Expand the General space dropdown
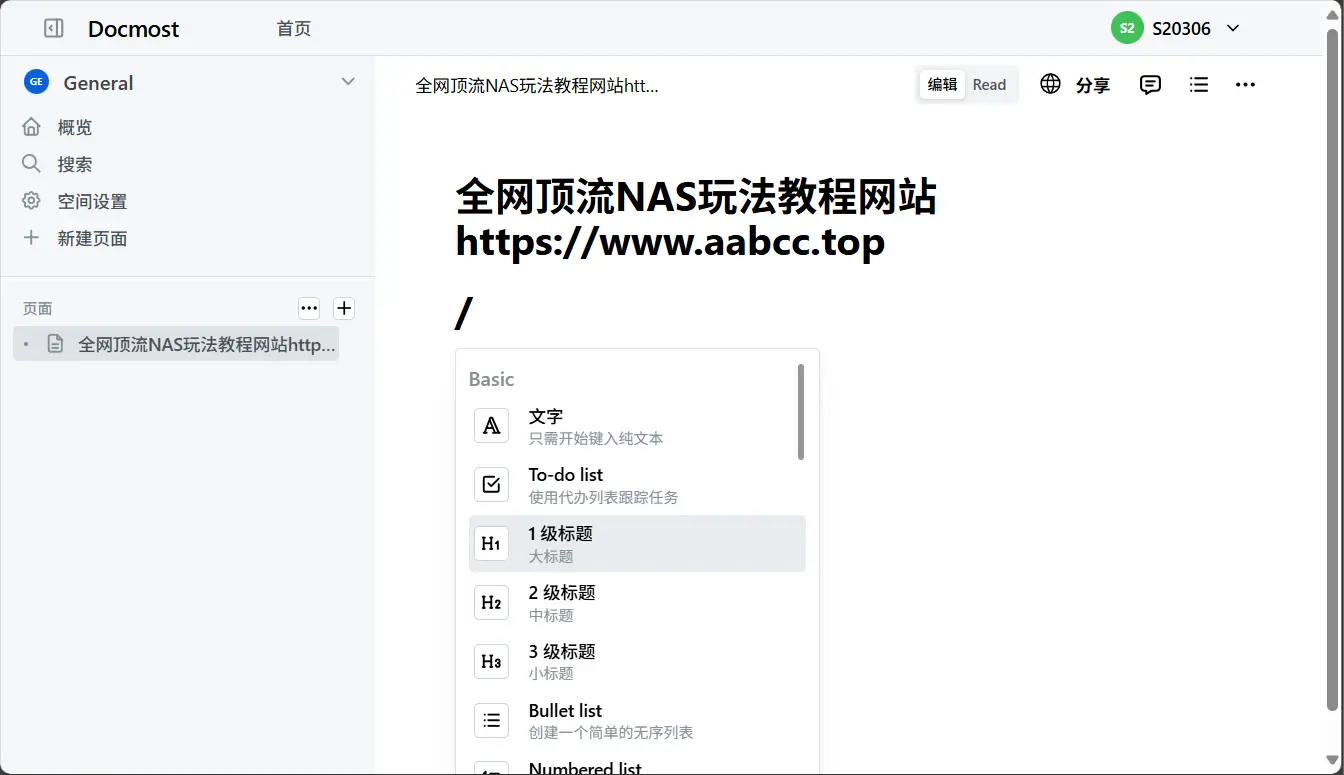This screenshot has width=1344, height=775. tap(348, 82)
